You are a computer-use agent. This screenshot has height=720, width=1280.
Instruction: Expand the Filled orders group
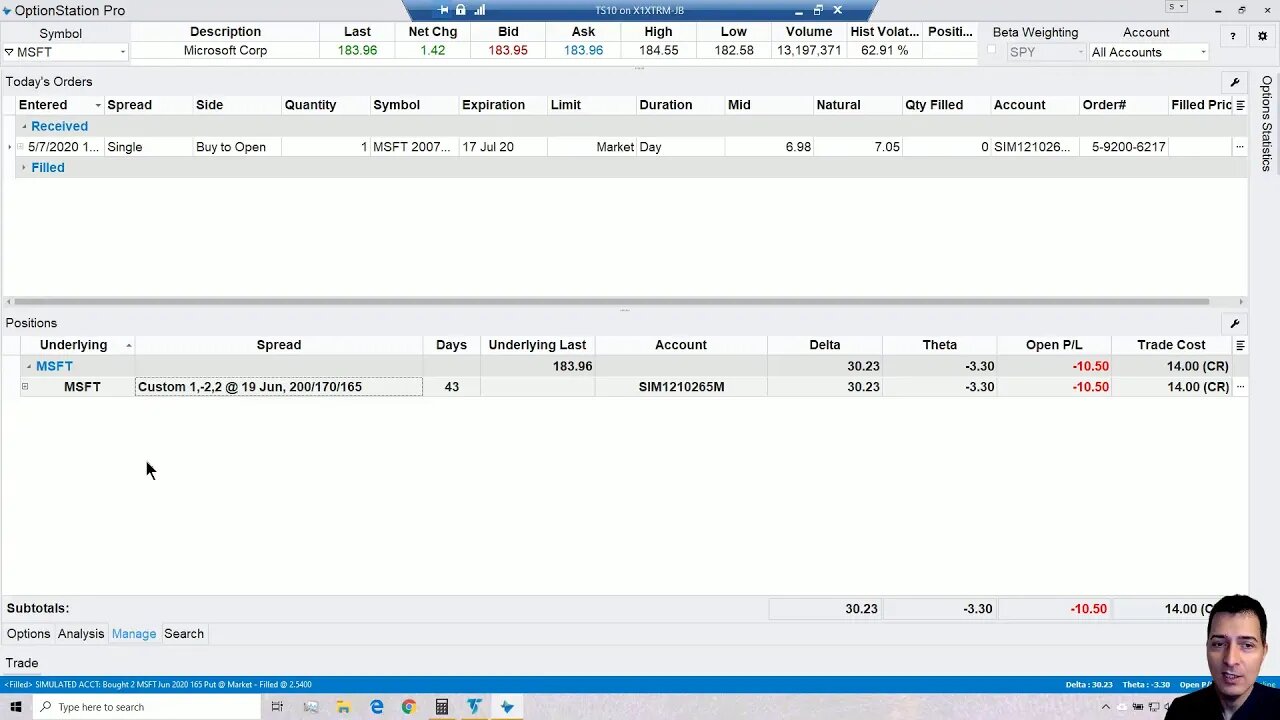click(25, 168)
